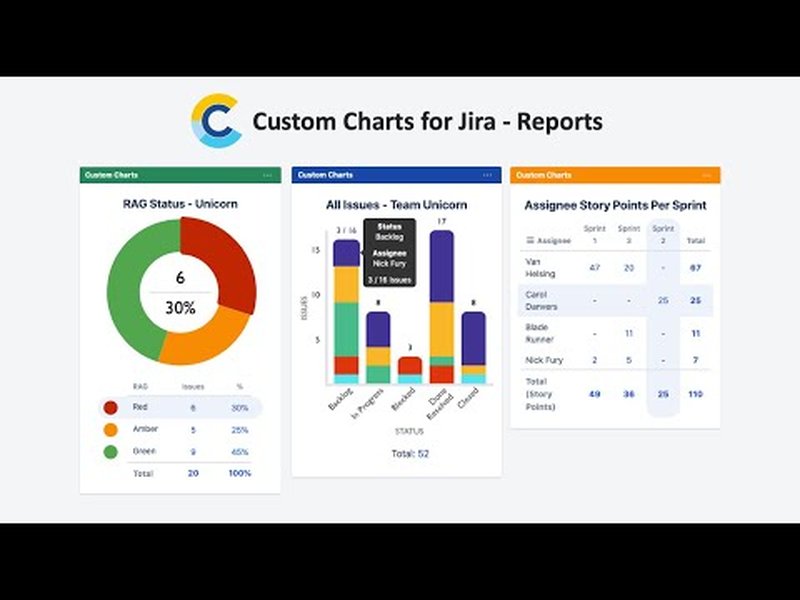Click the 'Custom Charts' title on orange header
800x600 pixels.
(543, 175)
